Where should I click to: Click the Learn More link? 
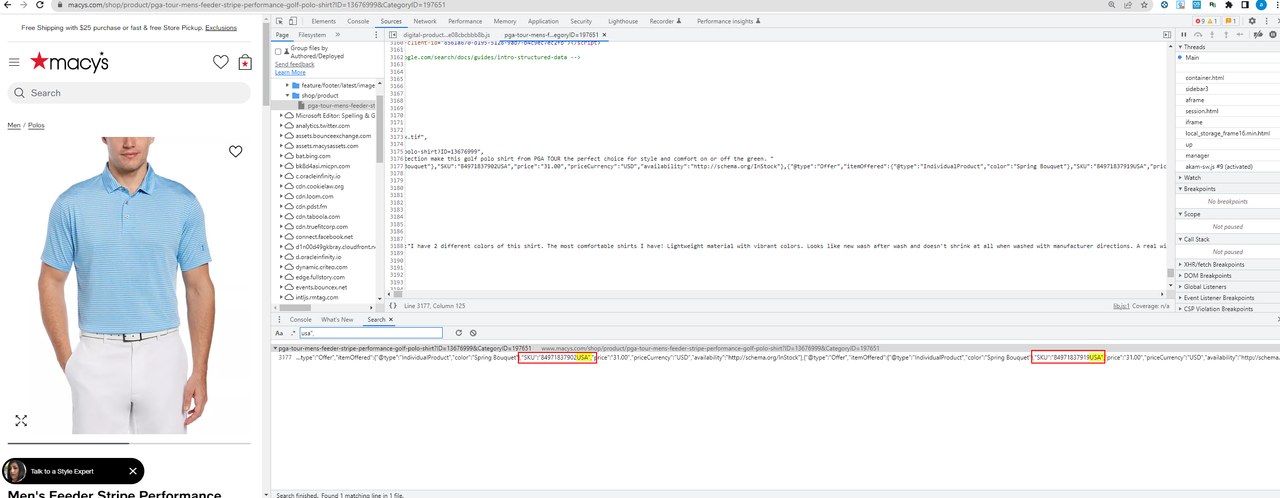coord(290,72)
